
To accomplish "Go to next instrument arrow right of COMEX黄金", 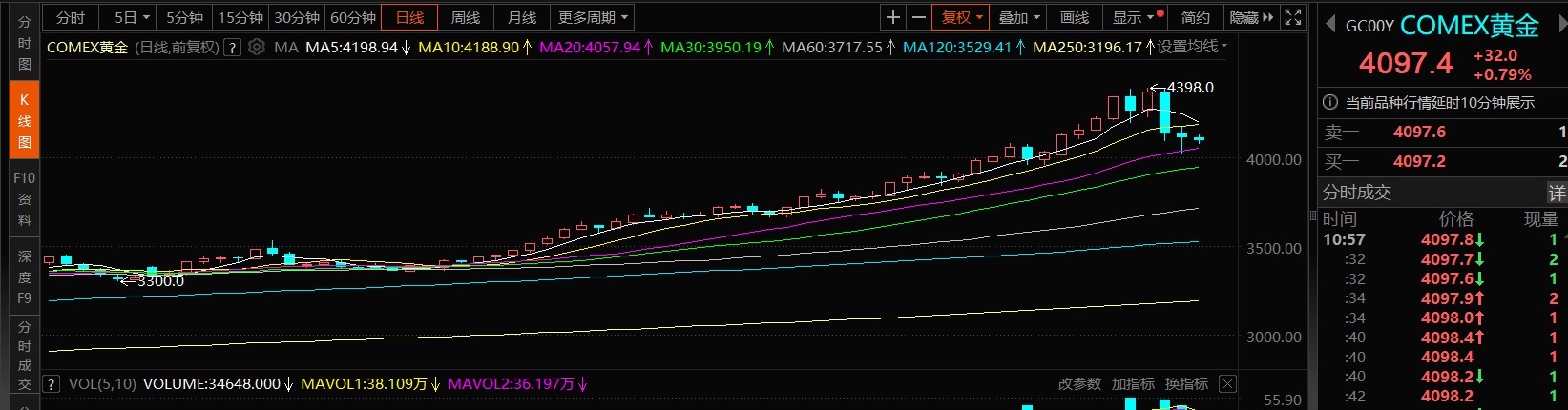I will click(1561, 24).
